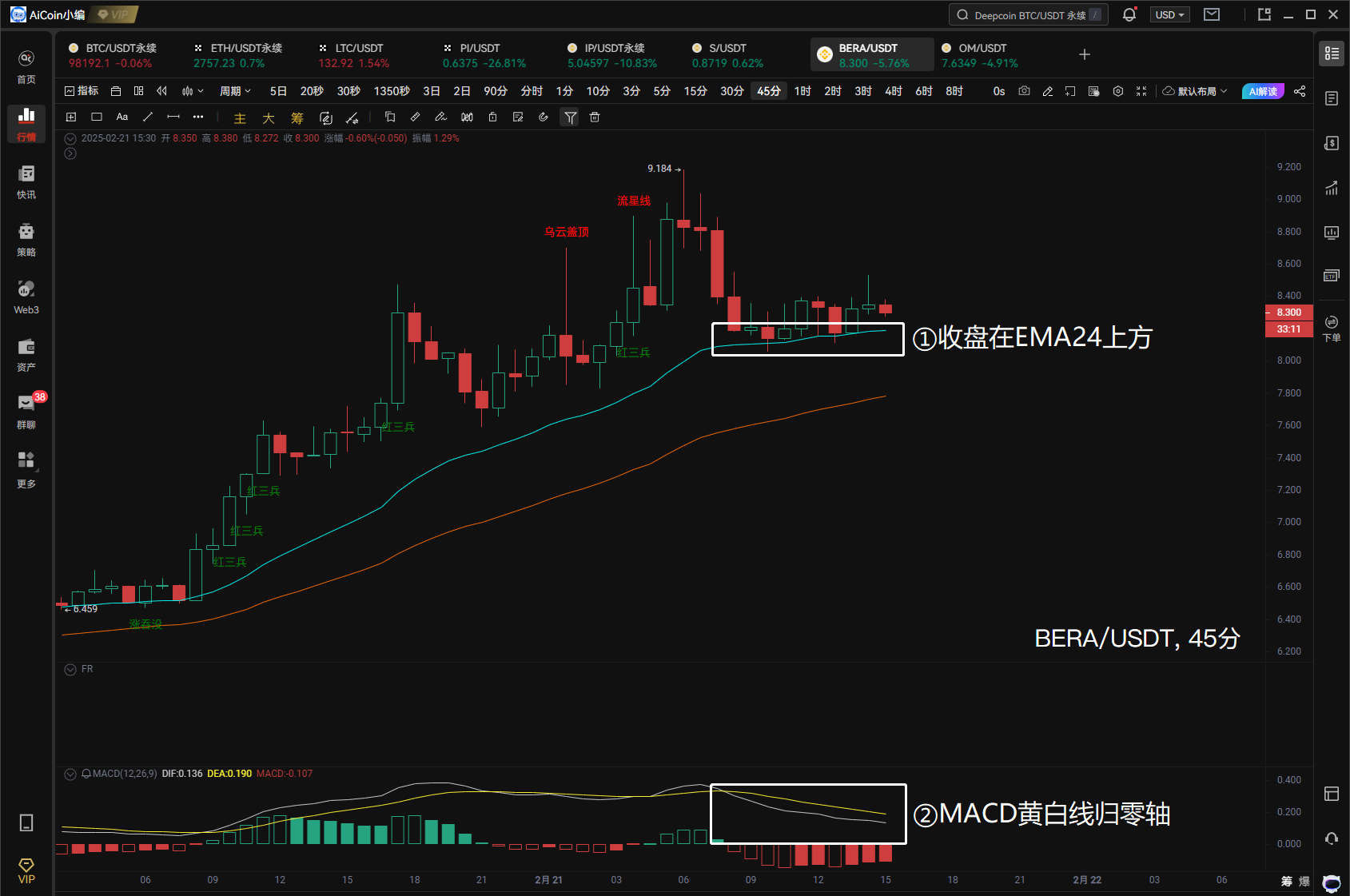Toggle the 爆 liquidation button at bottom right
Image resolution: width=1350 pixels, height=896 pixels.
(1304, 881)
